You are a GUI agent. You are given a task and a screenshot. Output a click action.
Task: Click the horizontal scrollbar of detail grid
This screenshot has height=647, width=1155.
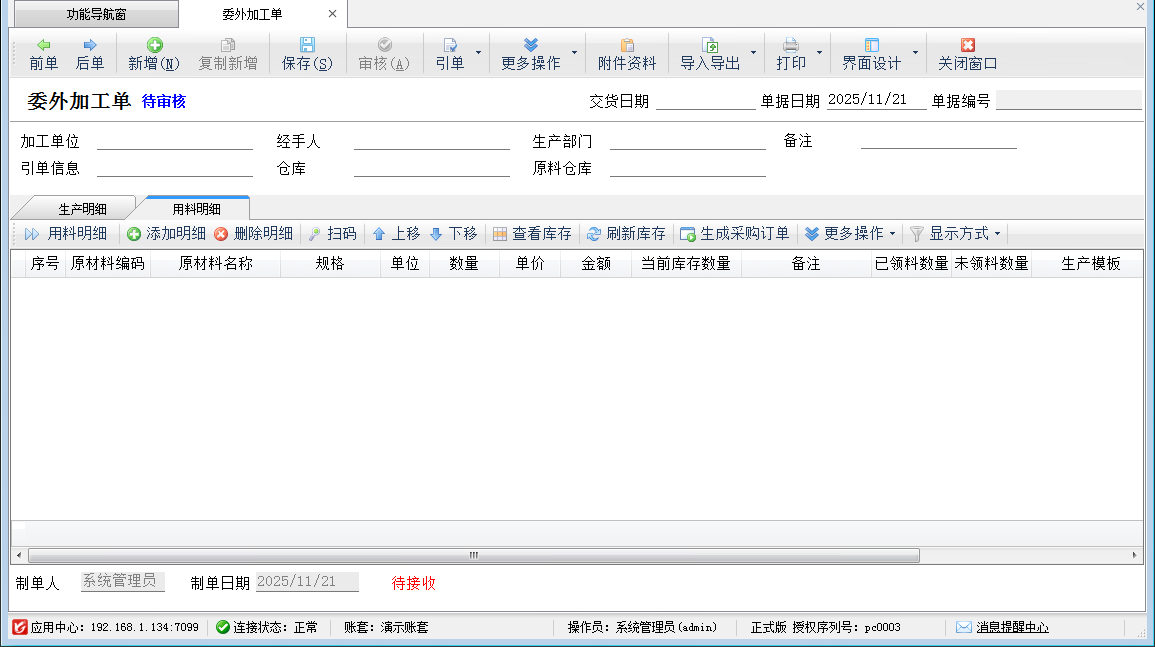473,555
